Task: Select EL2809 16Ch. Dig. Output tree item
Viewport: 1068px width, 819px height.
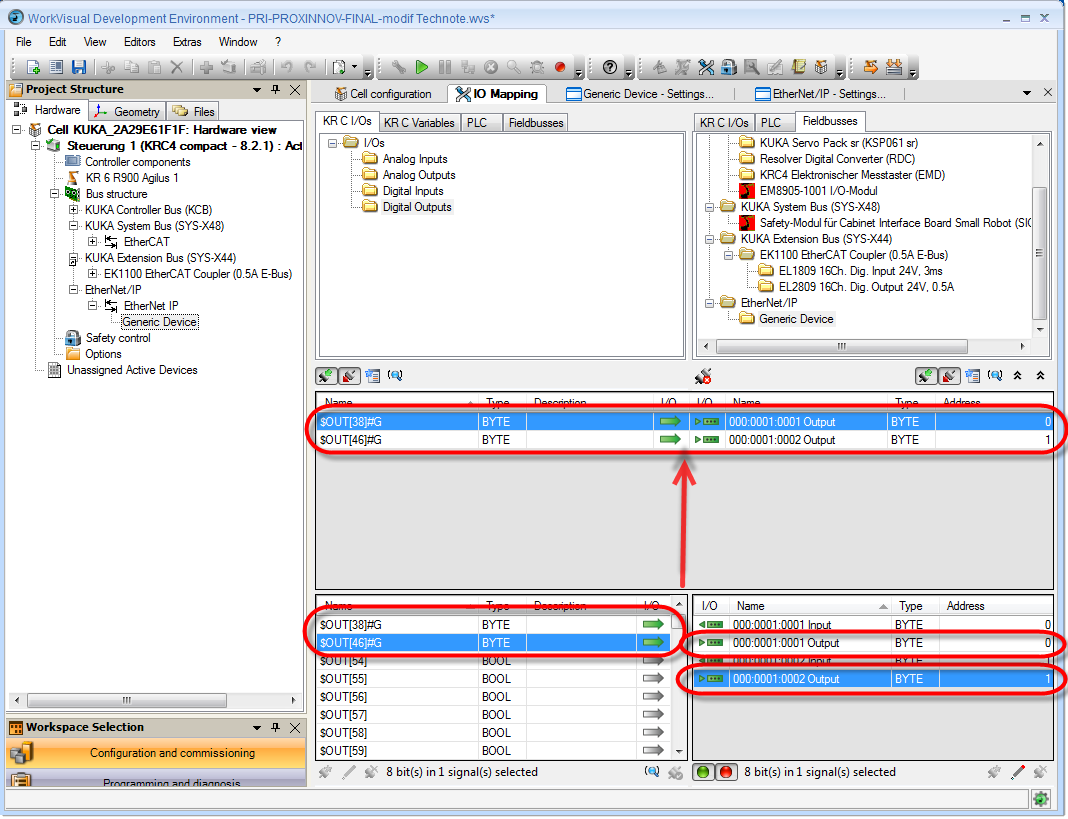Action: (x=866, y=287)
